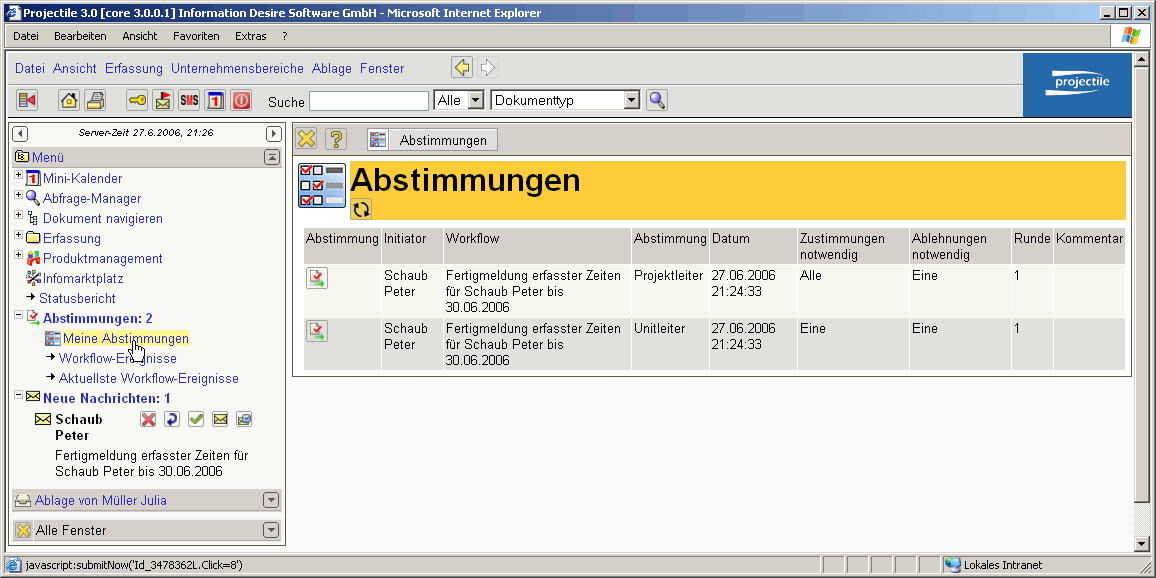Start a search with the magnifier icon

coord(655,100)
